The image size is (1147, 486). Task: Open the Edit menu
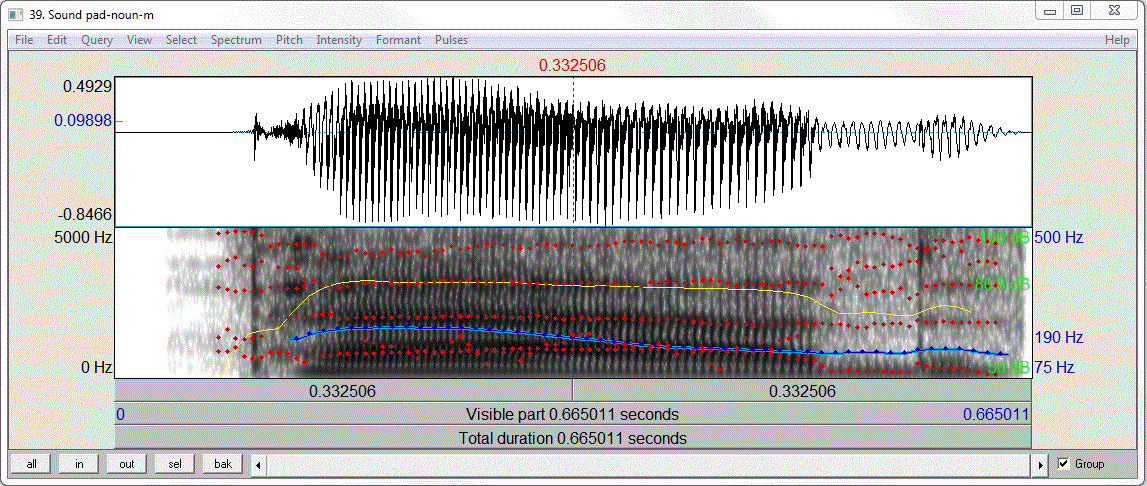click(x=56, y=40)
